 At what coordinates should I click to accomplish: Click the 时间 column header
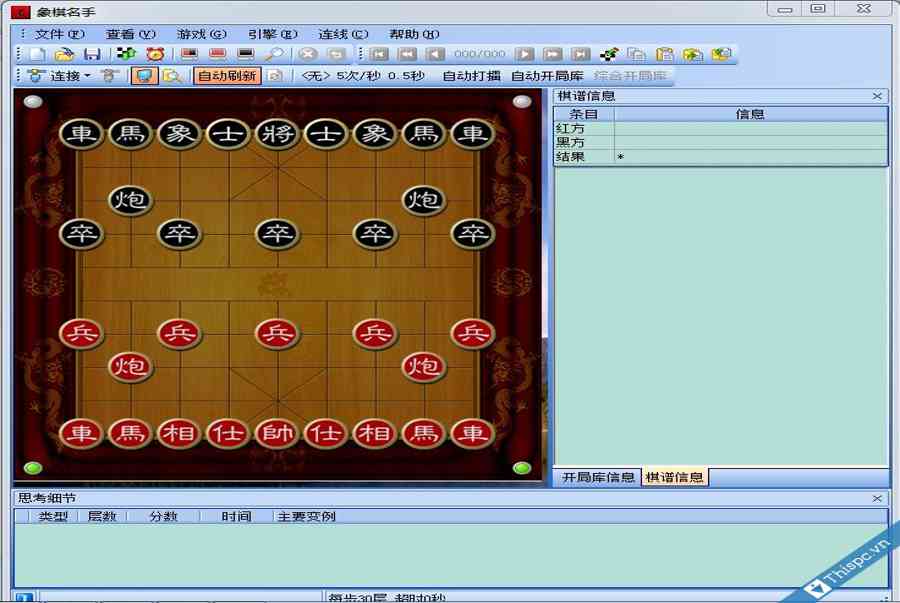(x=236, y=516)
